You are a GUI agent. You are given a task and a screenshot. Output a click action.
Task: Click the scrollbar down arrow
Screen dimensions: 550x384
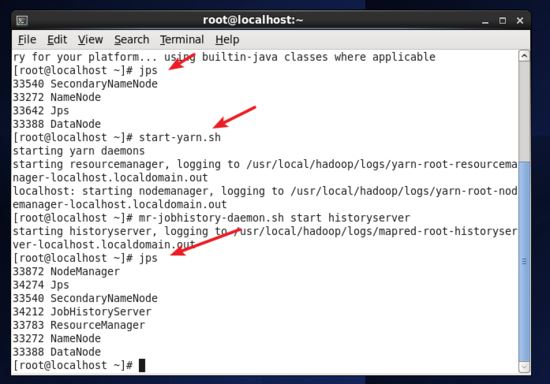pyautogui.click(x=524, y=367)
